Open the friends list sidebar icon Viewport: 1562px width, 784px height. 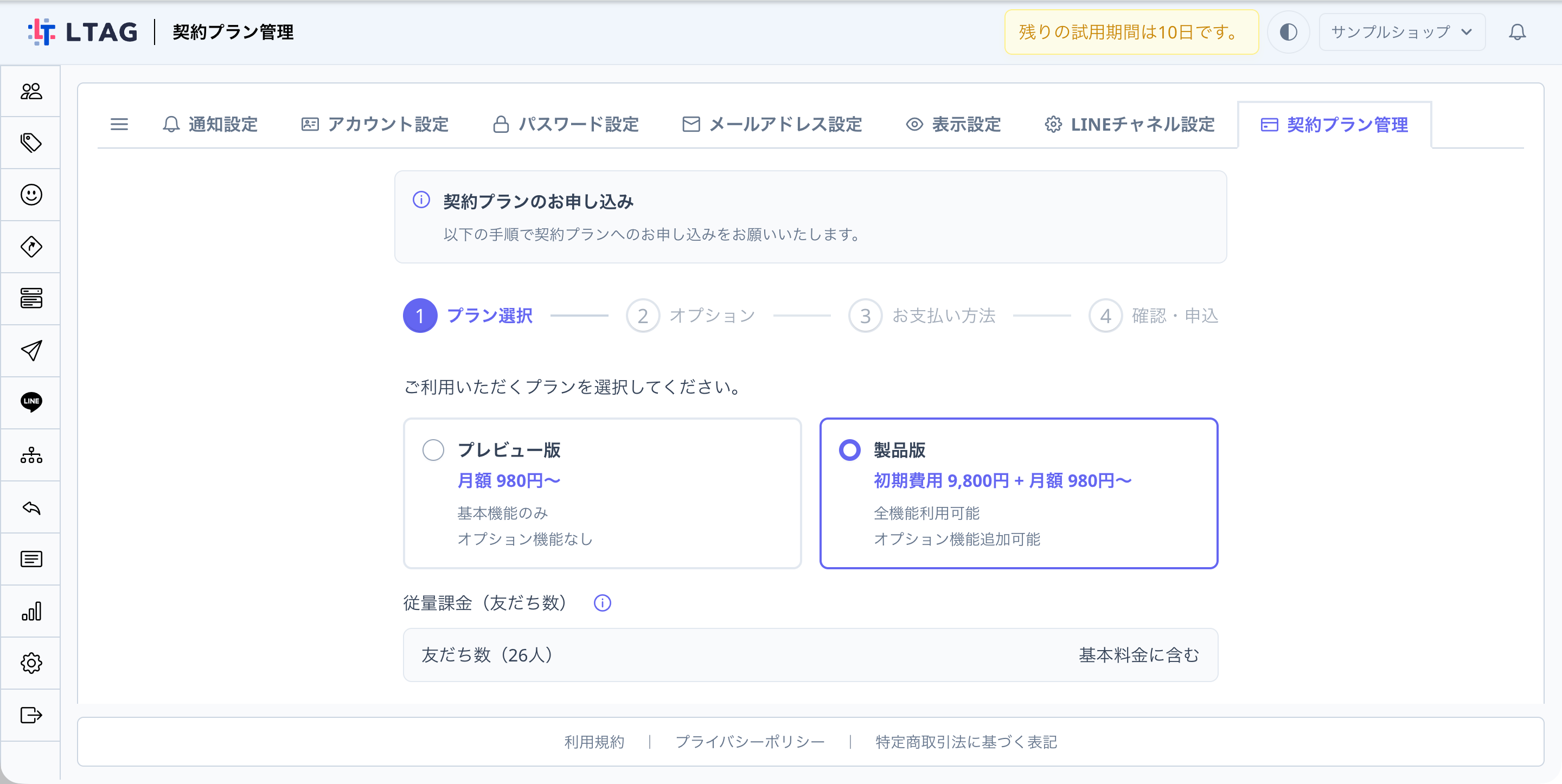coord(31,91)
